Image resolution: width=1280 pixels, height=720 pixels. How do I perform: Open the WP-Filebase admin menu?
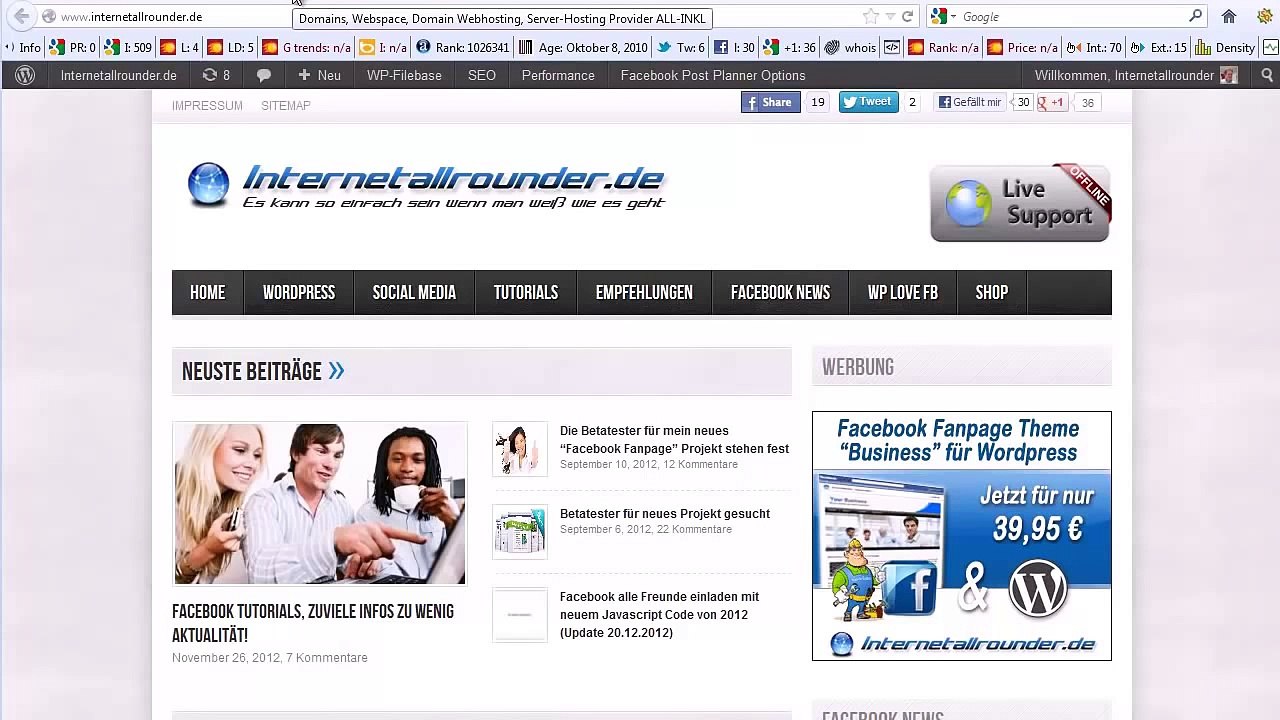[x=404, y=75]
